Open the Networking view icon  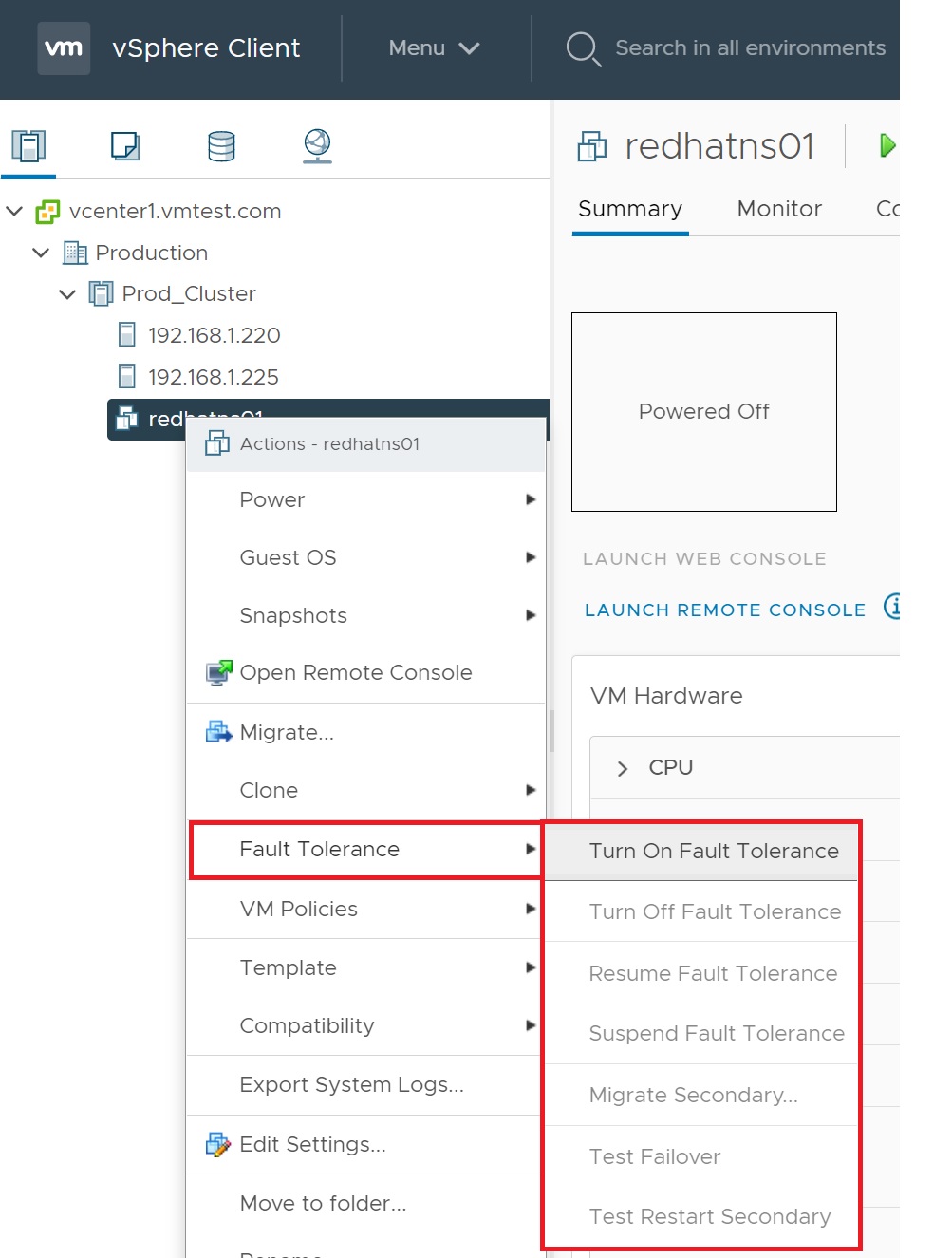tap(317, 146)
